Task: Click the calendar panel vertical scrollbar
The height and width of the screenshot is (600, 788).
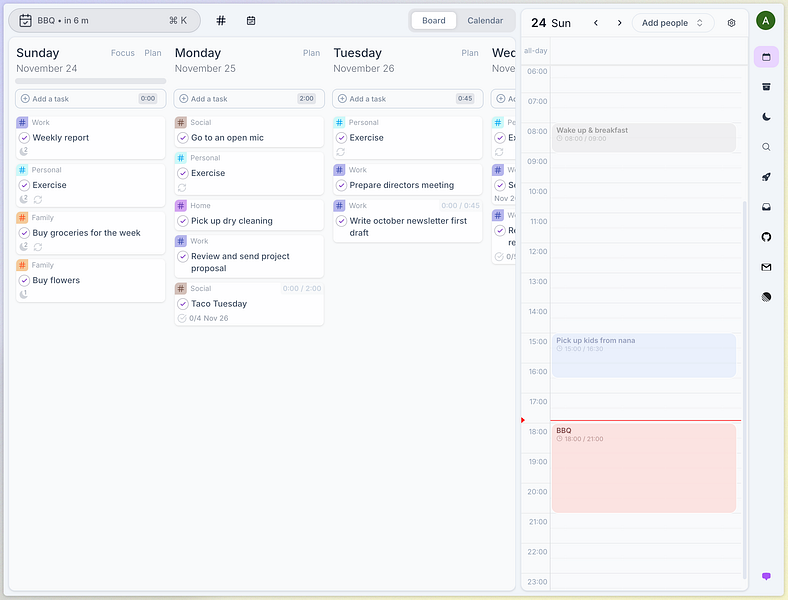Action: pos(744,389)
